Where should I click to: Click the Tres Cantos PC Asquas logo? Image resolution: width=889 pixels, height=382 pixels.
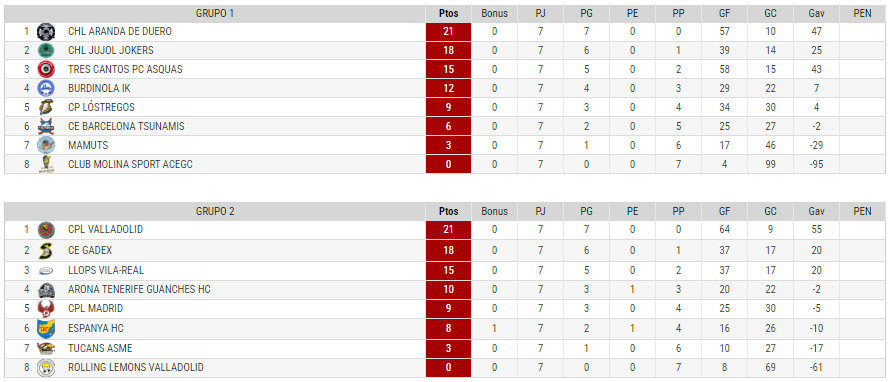45,69
